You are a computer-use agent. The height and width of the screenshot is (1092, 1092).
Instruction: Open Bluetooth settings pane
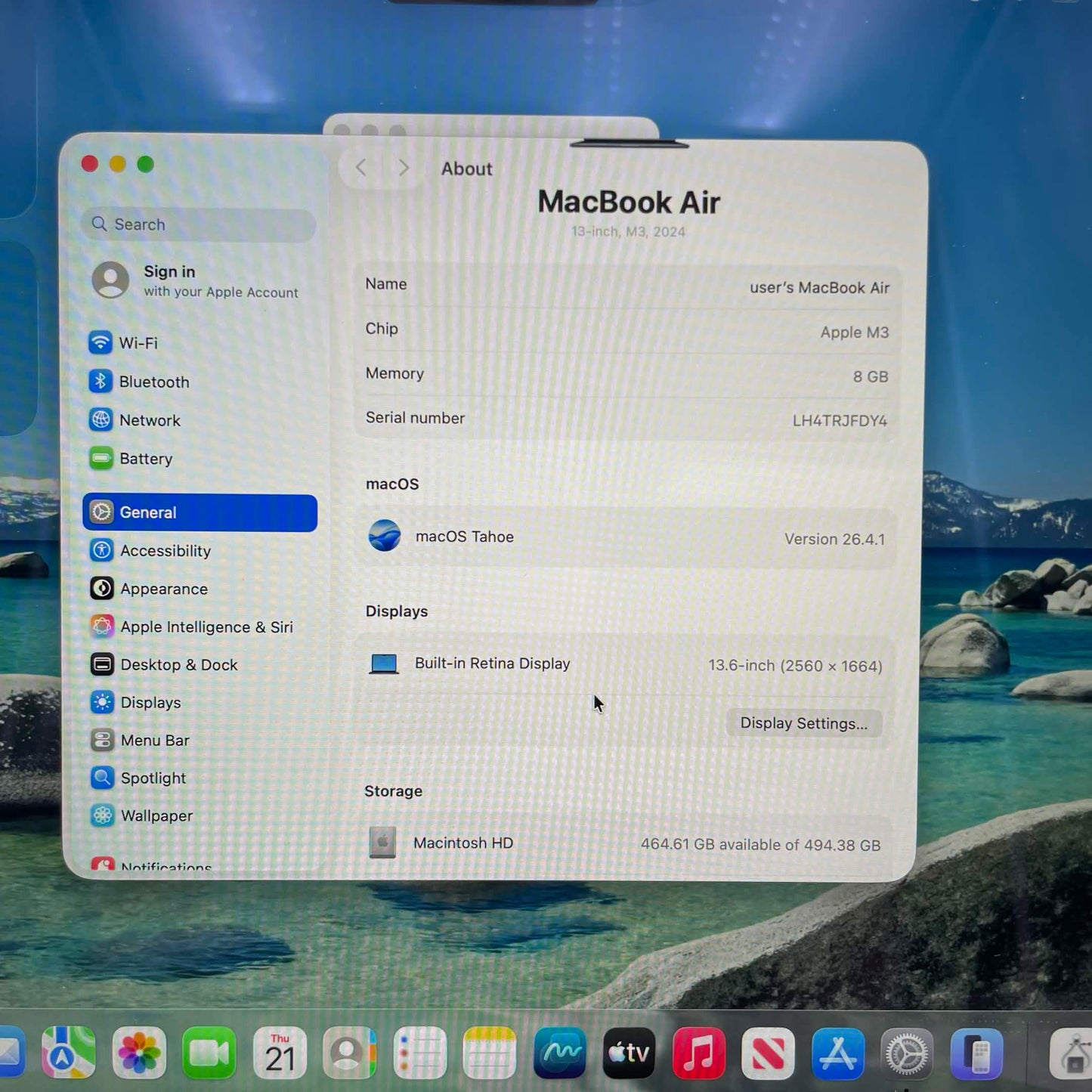[139, 381]
